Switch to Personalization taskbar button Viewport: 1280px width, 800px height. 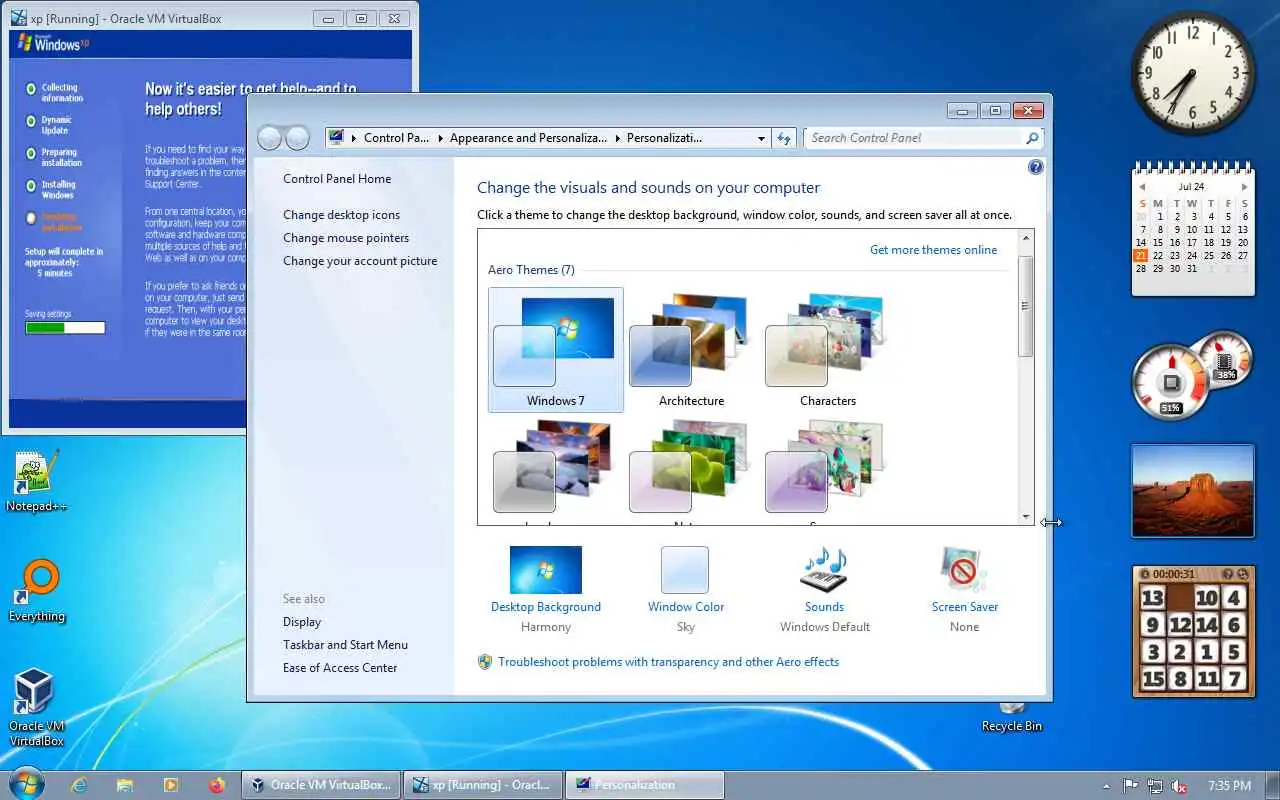645,785
